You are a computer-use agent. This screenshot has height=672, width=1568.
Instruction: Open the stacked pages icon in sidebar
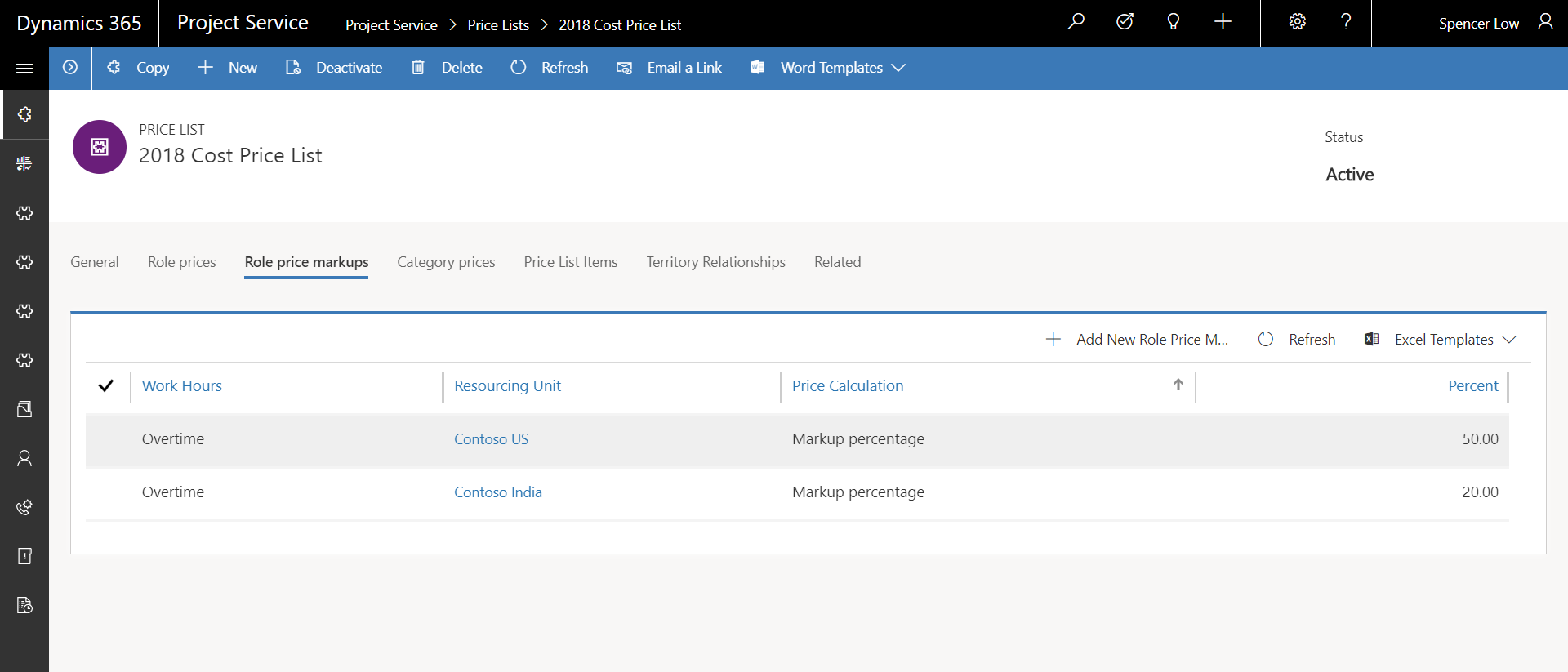click(x=24, y=409)
